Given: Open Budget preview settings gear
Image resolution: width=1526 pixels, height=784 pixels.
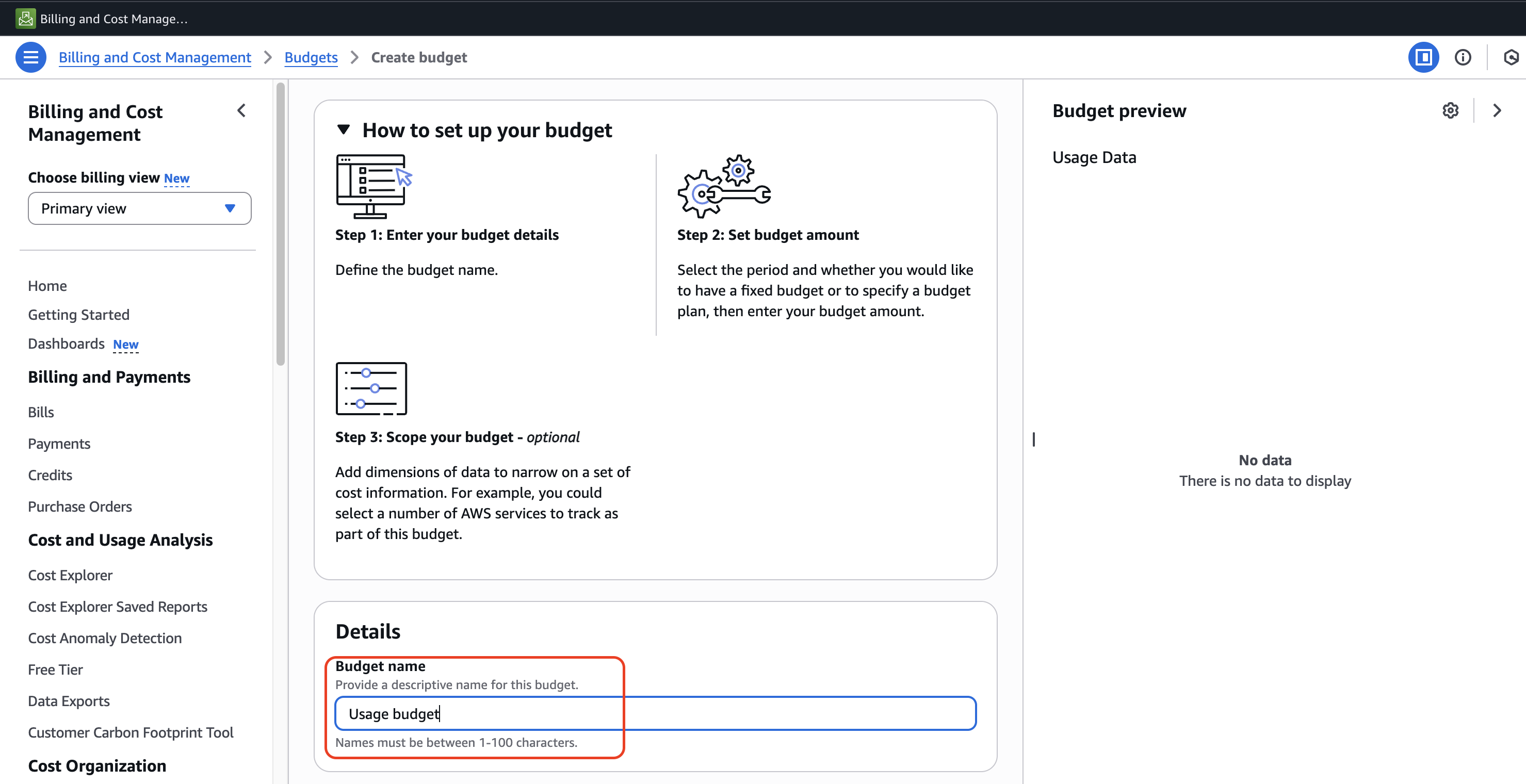Looking at the screenshot, I should [x=1450, y=111].
